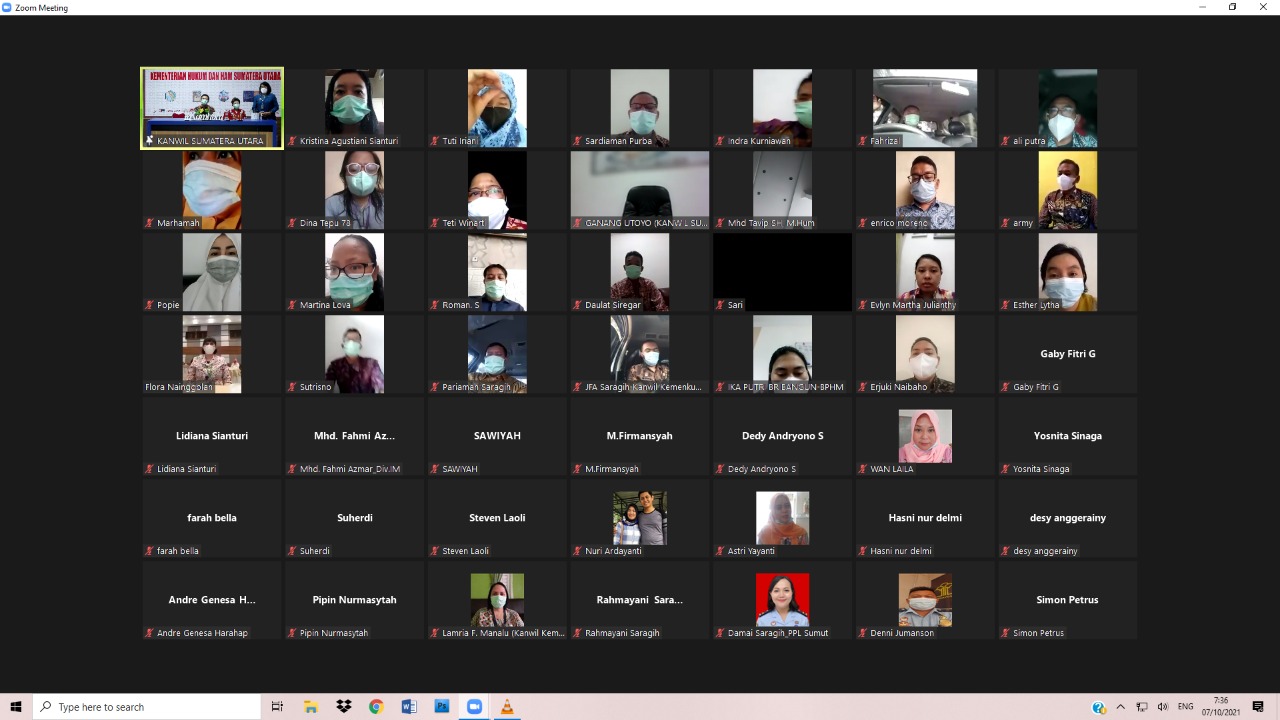Select Erjuki Naibaho's video tile

(925, 354)
